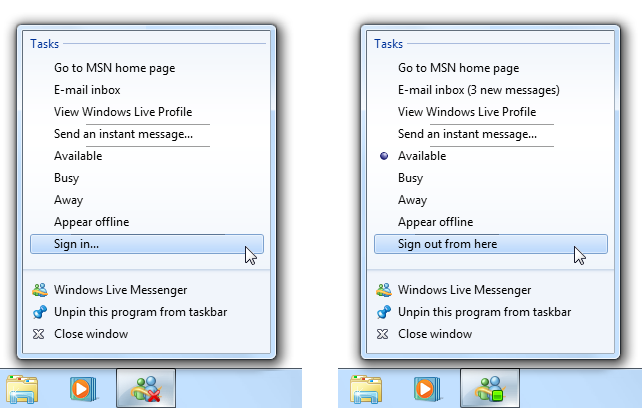The image size is (642, 408).
Task: Click the close window X icon in right jump list
Action: (x=382, y=334)
